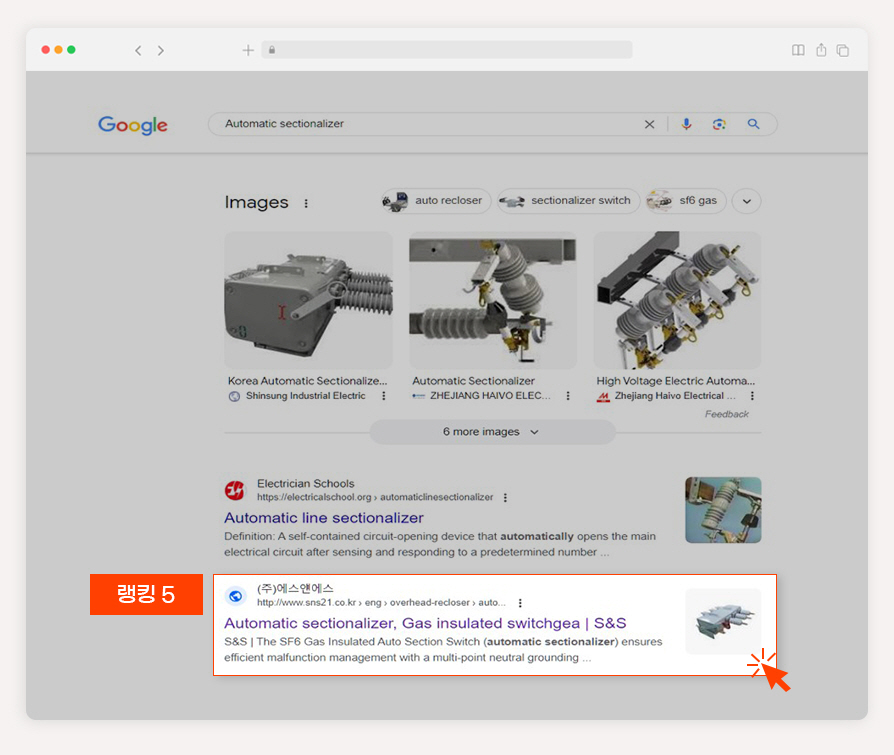
Task: Close the browser window with red button
Action: pyautogui.click(x=46, y=50)
